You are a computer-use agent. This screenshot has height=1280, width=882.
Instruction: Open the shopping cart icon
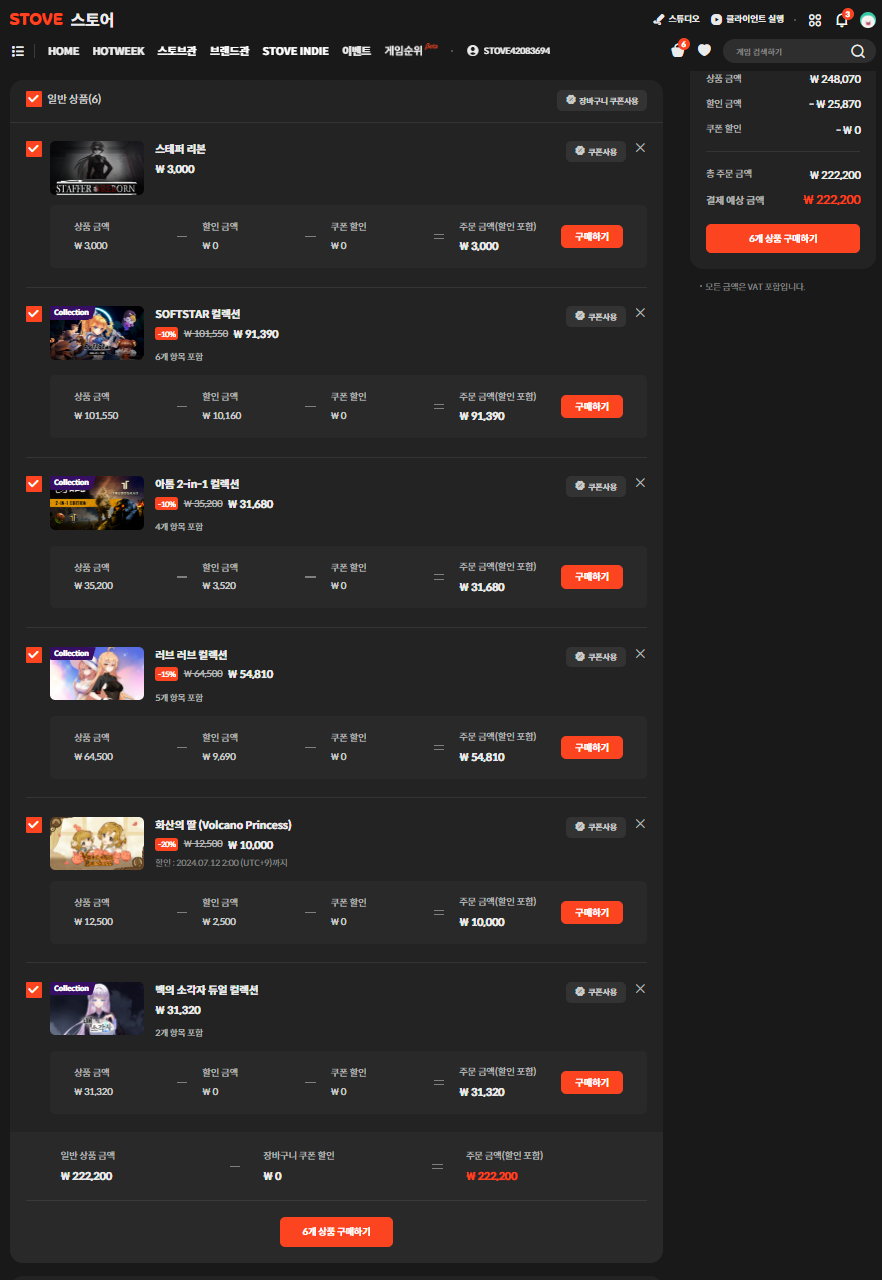point(678,51)
